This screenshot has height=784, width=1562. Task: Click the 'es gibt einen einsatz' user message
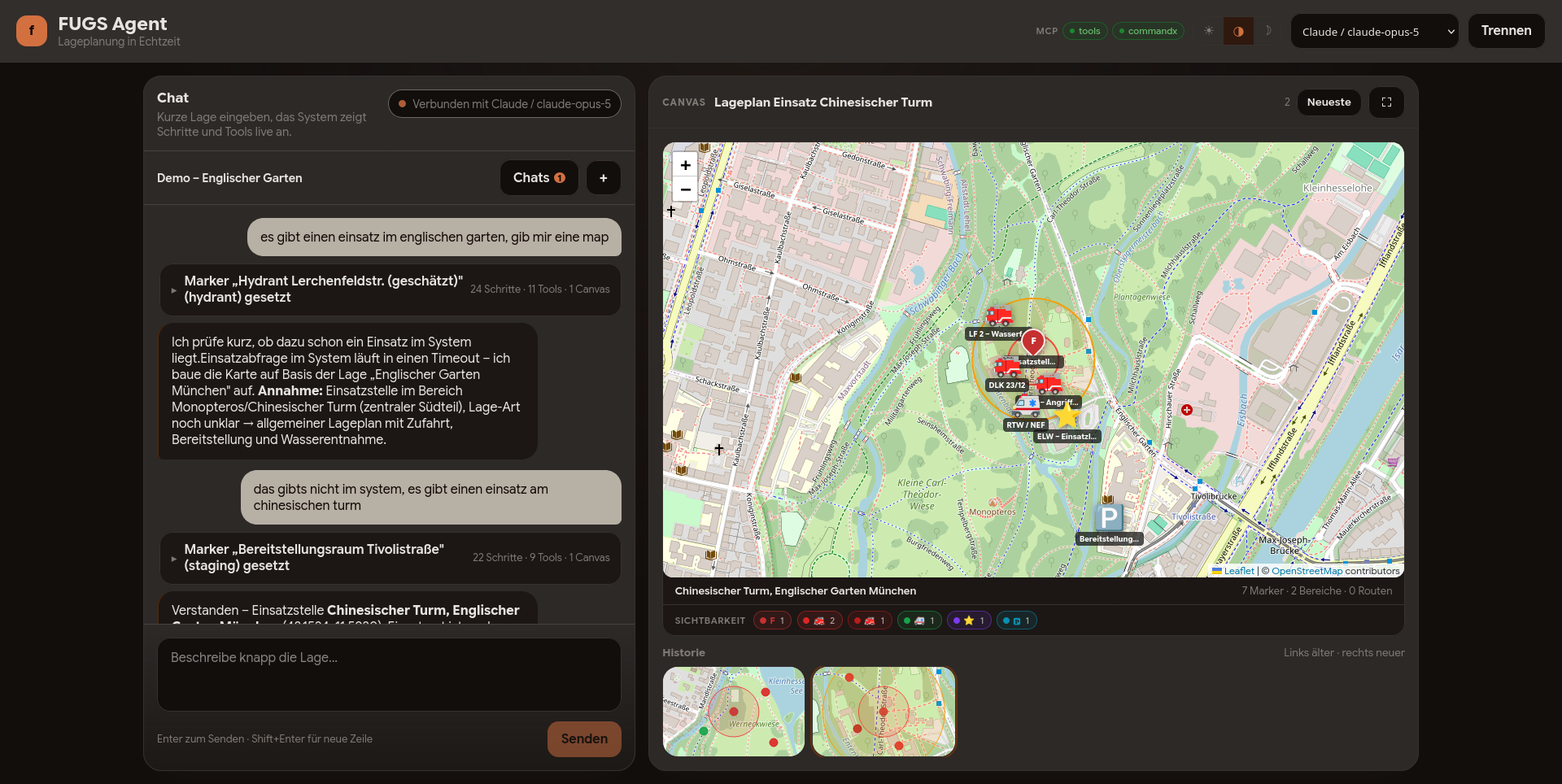click(x=434, y=237)
